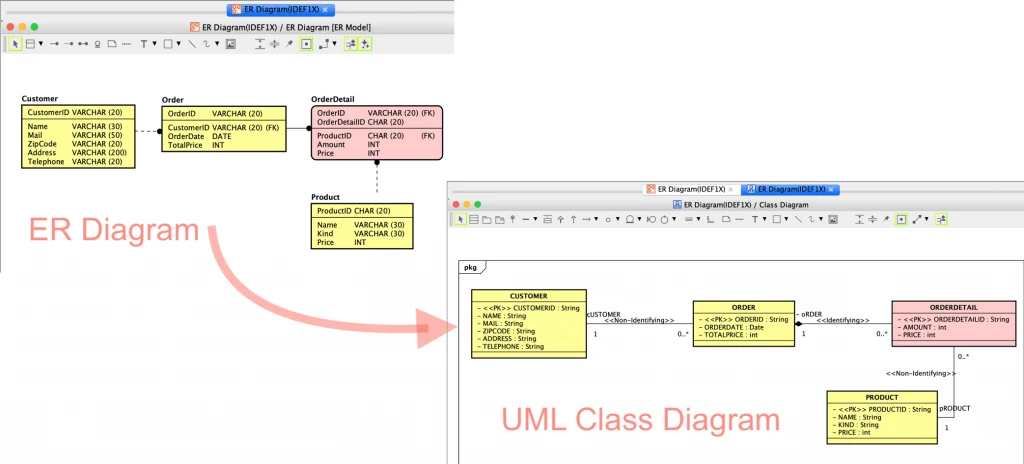
Task: Pick the Class tool in Class Diagram toolbar
Action: click(473, 220)
